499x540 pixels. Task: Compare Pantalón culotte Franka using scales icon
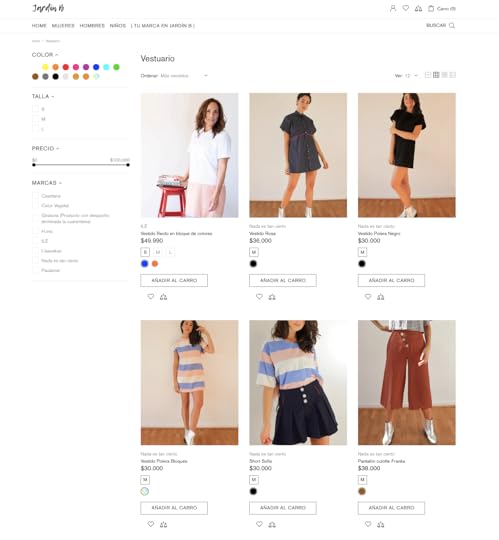(x=381, y=525)
